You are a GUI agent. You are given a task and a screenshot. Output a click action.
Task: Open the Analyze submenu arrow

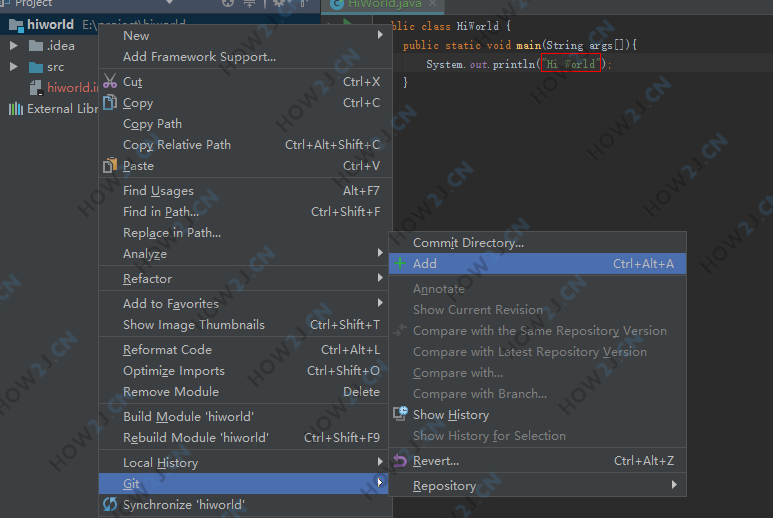tap(380, 253)
